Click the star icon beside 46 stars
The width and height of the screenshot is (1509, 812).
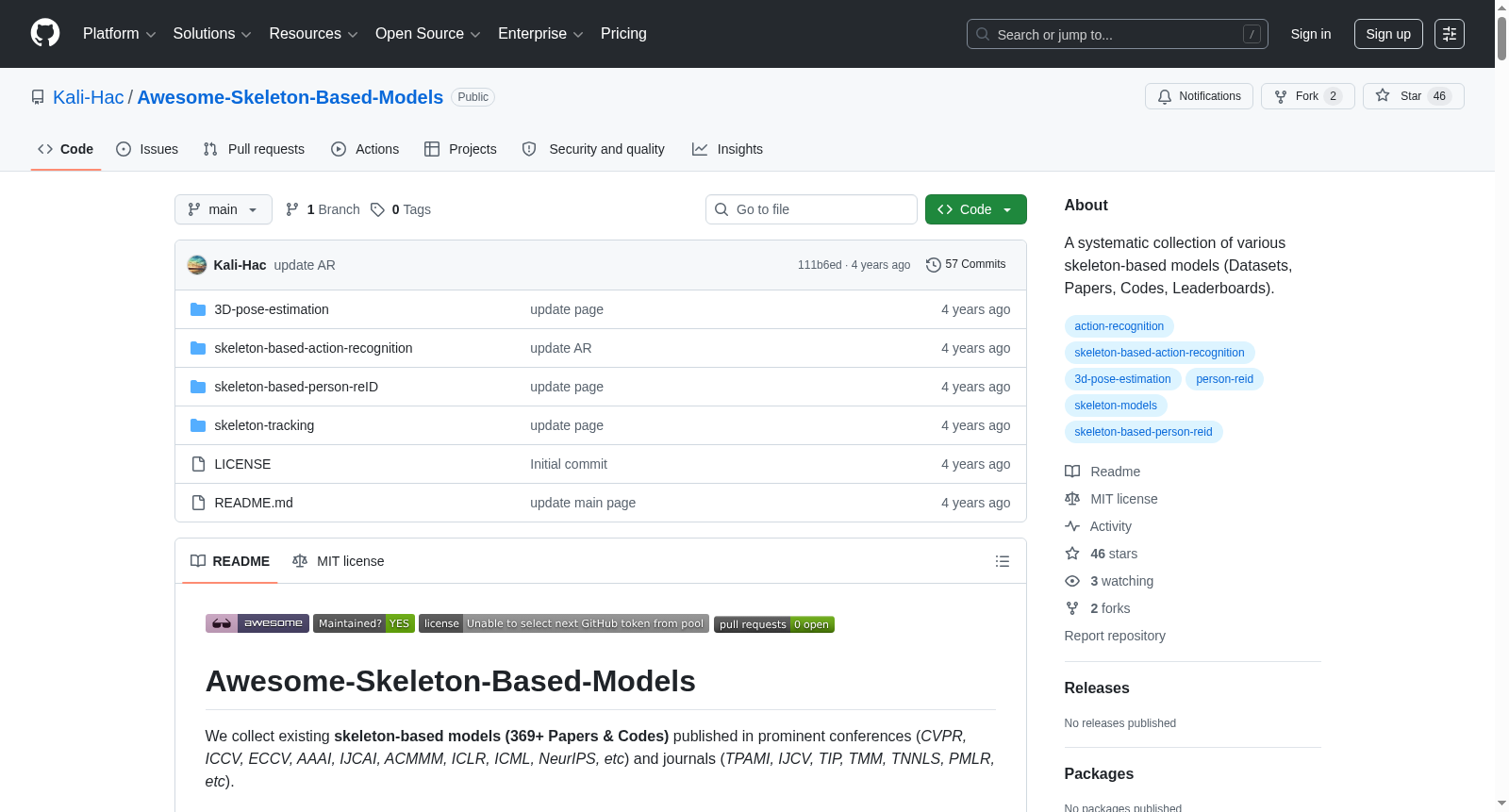(1072, 554)
